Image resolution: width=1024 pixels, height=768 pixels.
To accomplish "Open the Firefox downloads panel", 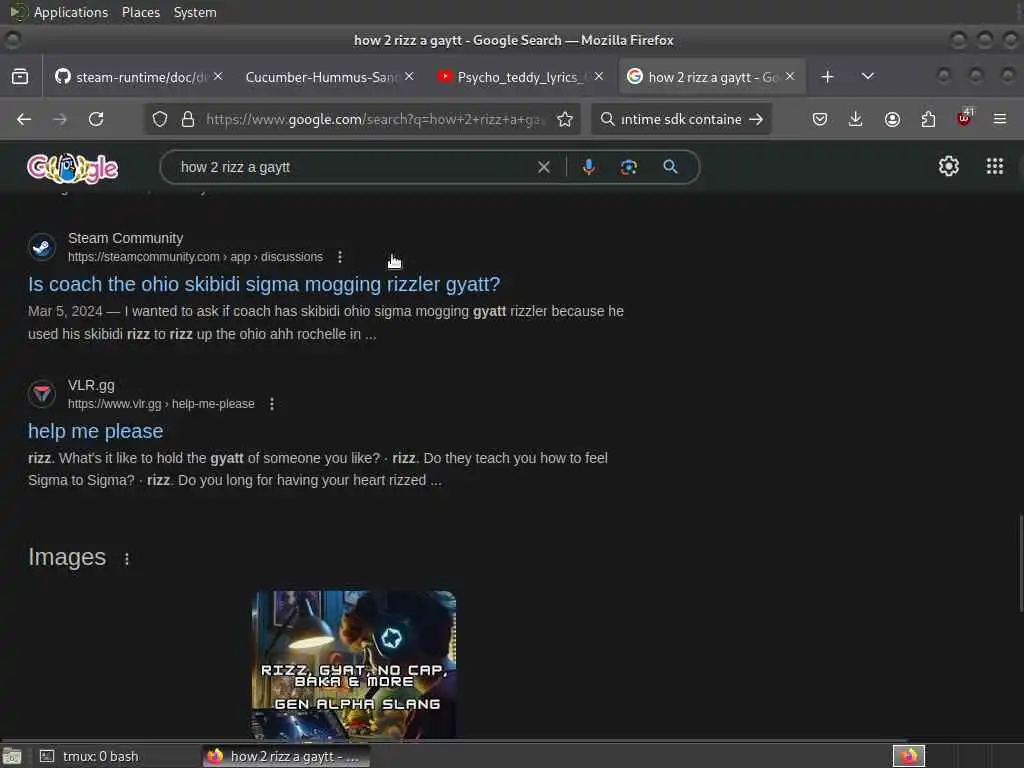I will [856, 120].
